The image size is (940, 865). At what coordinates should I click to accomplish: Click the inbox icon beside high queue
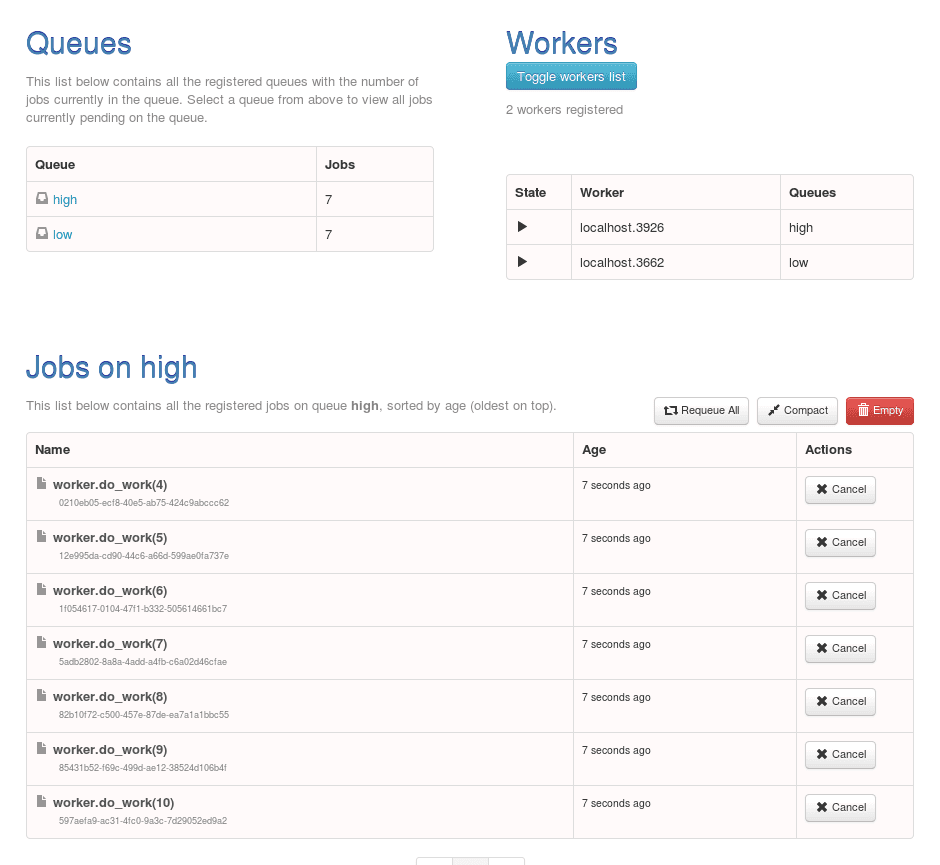pyautogui.click(x=41, y=198)
